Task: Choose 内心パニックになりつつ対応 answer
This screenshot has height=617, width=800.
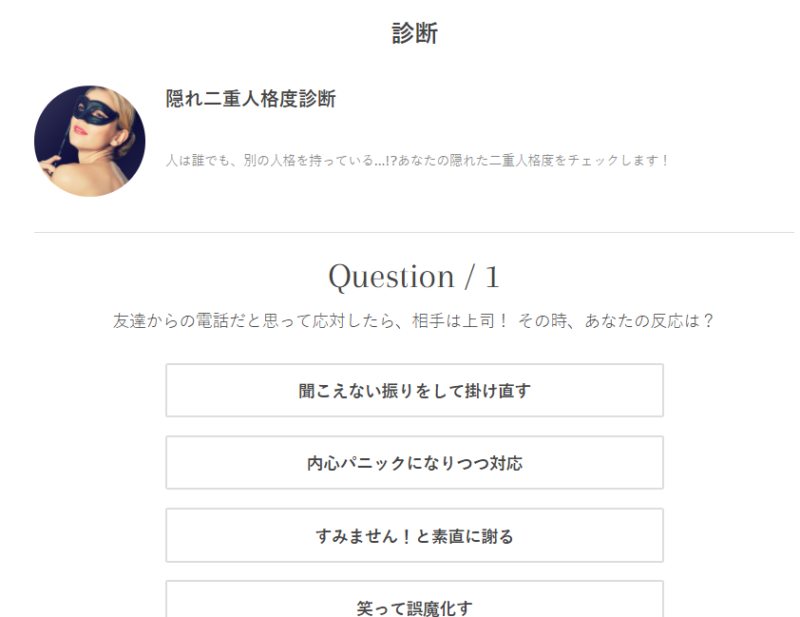Action: click(x=414, y=463)
